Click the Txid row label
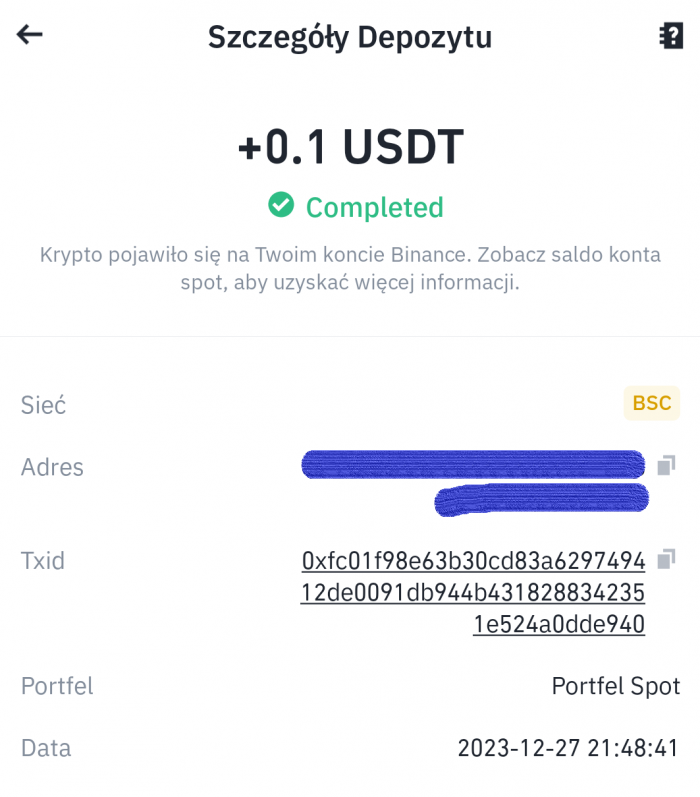Viewport: 700px width, 797px height. point(43,560)
